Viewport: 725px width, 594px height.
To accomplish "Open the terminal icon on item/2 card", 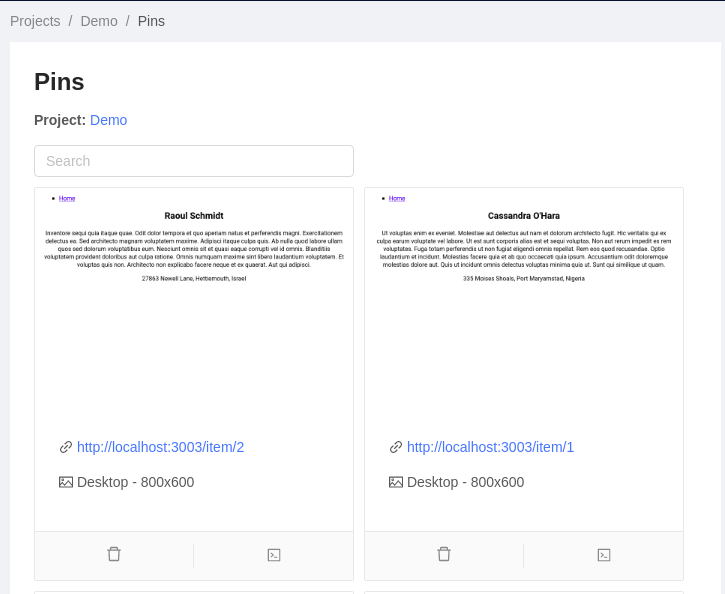I will [x=274, y=555].
